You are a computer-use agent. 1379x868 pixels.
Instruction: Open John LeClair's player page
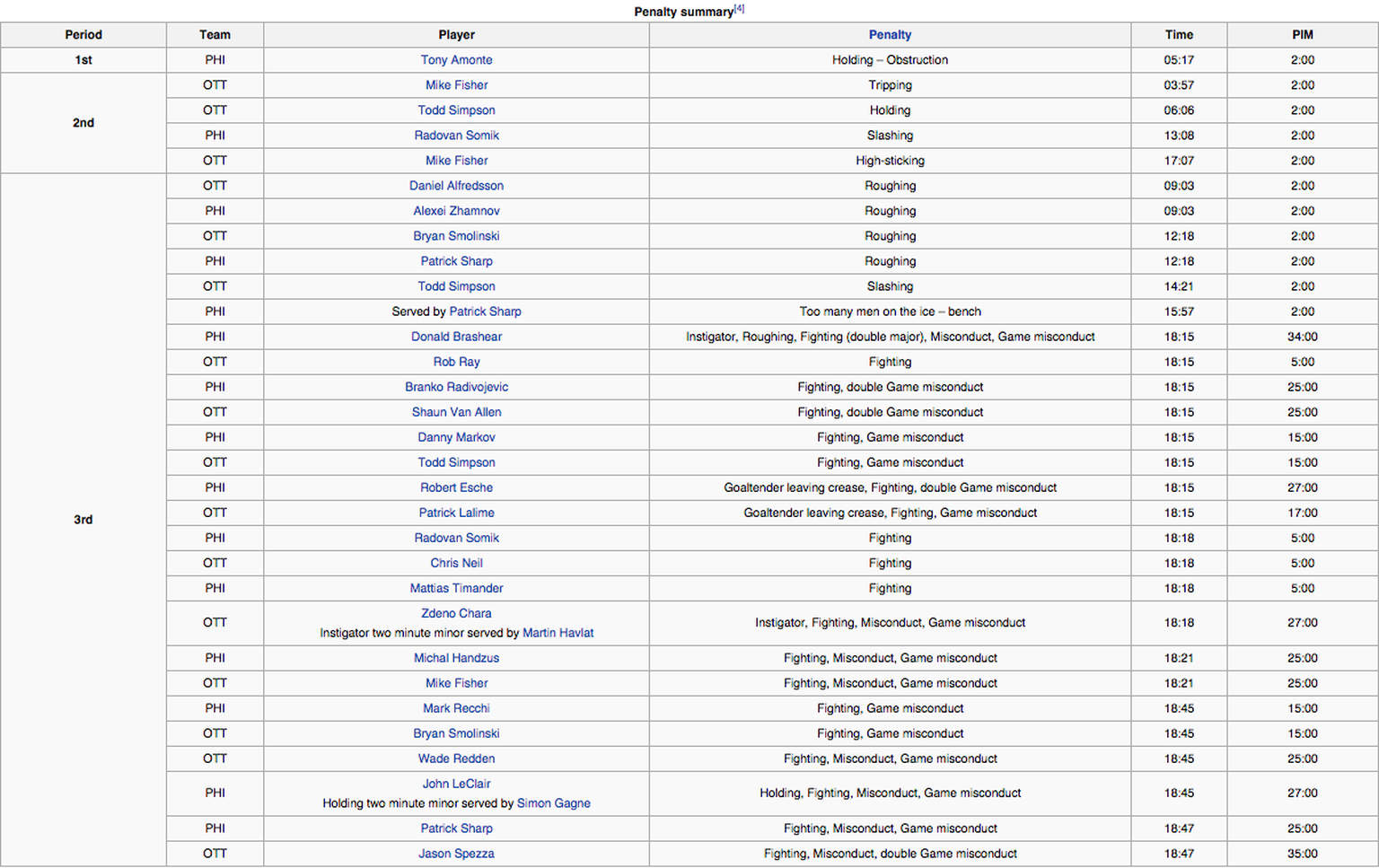pos(456,784)
